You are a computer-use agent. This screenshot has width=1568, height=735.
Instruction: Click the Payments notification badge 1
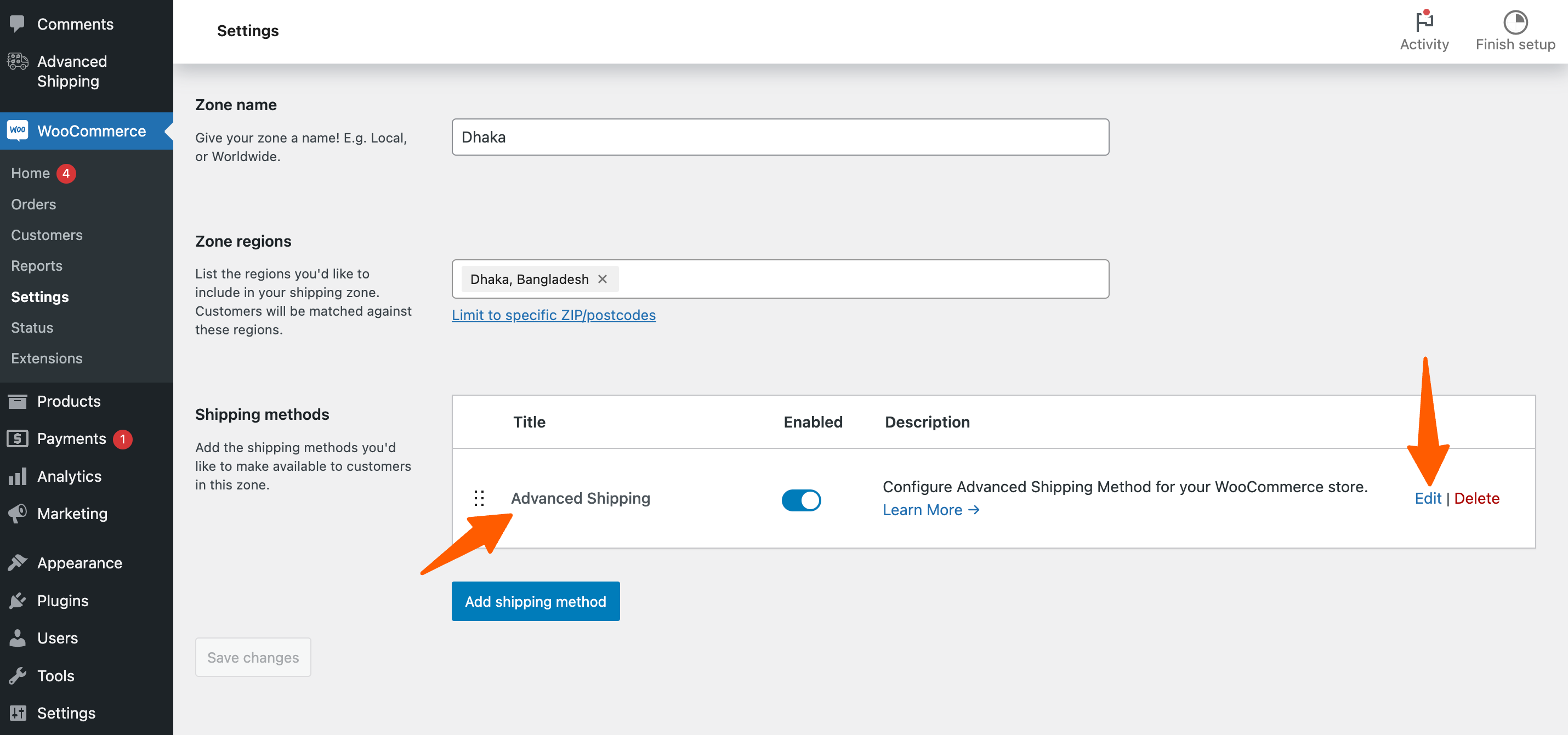coord(122,438)
